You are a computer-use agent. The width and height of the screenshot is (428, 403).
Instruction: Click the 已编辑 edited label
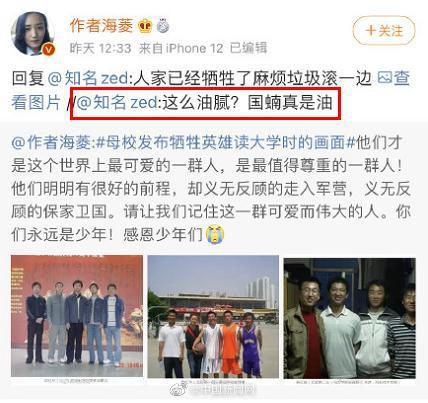coord(249,48)
